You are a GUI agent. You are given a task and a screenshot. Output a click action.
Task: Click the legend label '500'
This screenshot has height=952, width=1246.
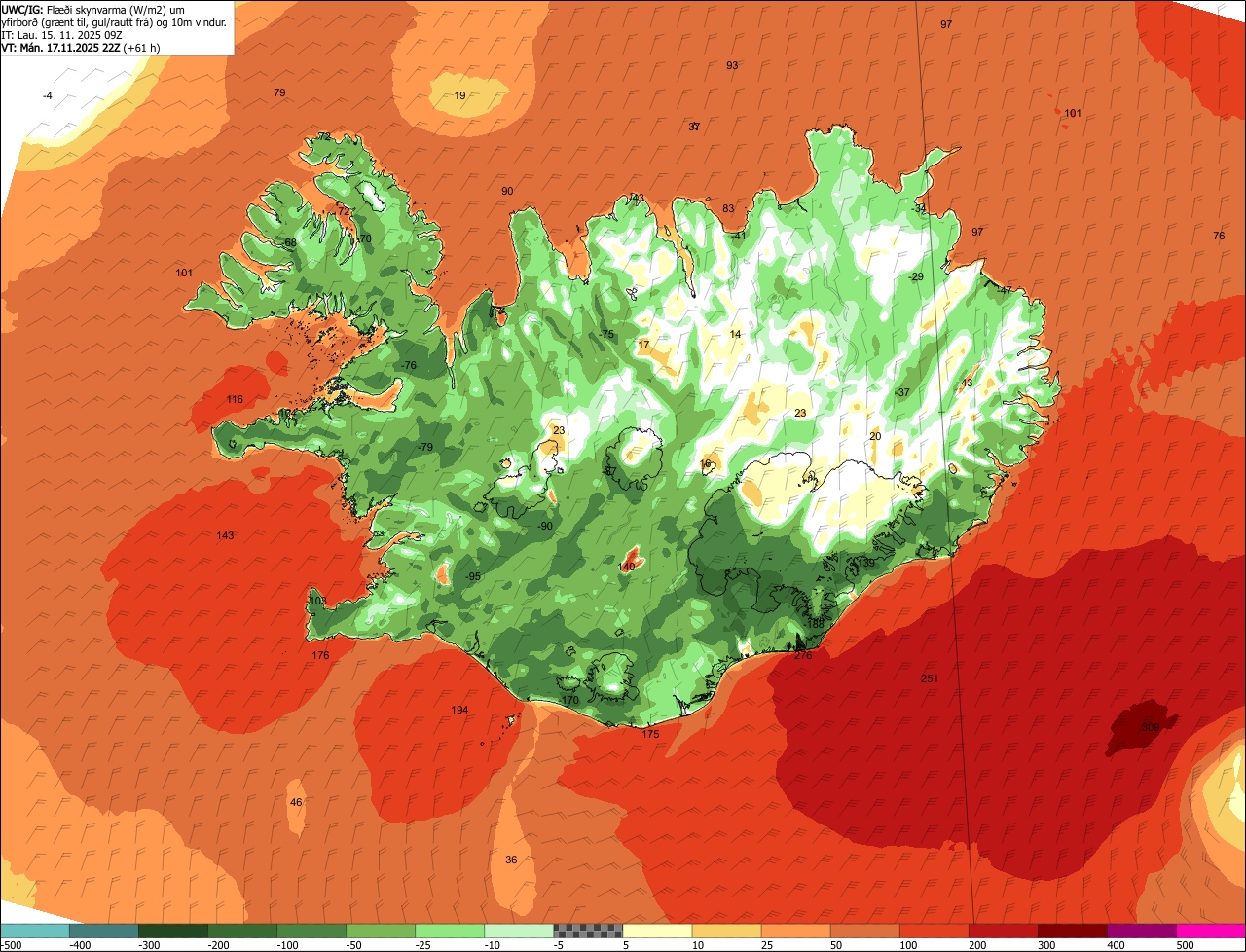point(1184,945)
